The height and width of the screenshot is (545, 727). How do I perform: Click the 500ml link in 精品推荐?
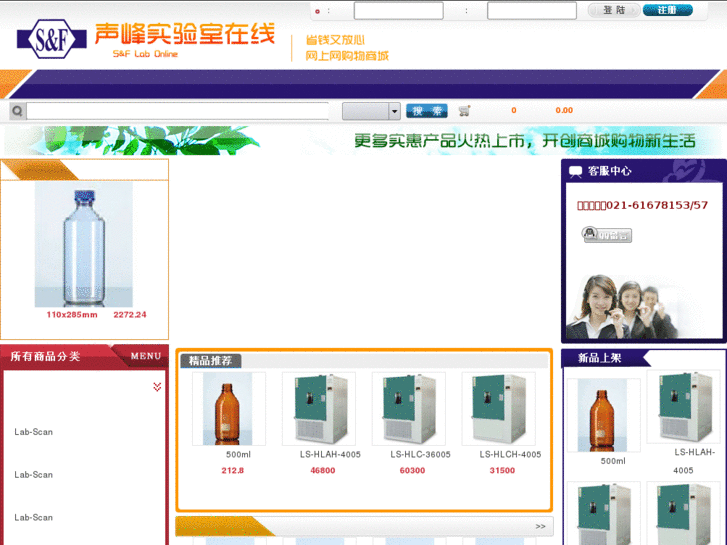point(238,455)
